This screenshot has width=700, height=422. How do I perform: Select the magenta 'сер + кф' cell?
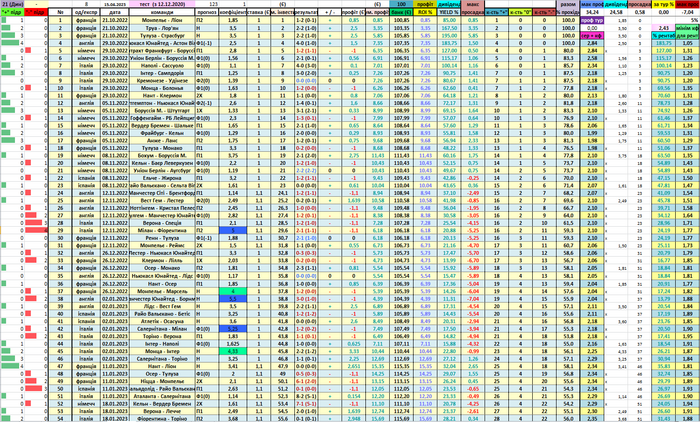click(592, 35)
